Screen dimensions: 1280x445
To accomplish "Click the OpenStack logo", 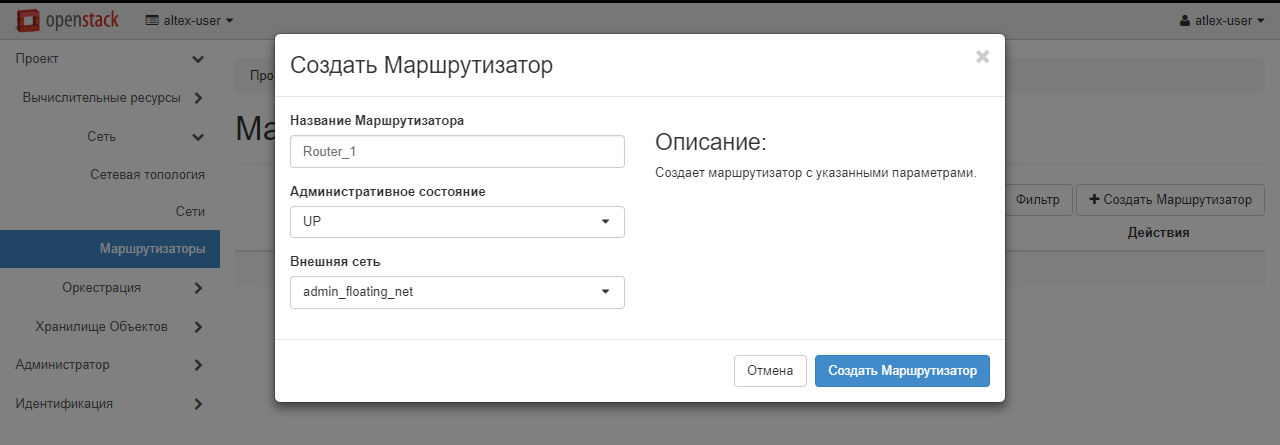I will point(68,20).
